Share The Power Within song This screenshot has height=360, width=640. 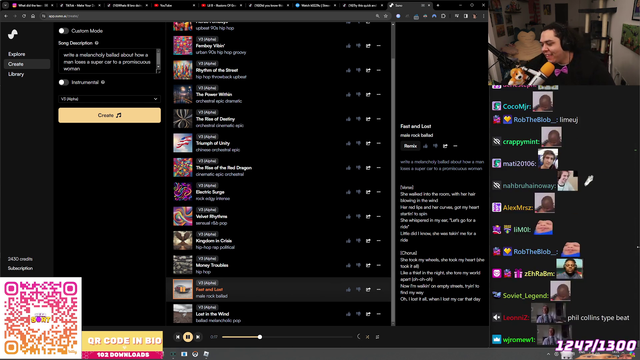pos(368,95)
